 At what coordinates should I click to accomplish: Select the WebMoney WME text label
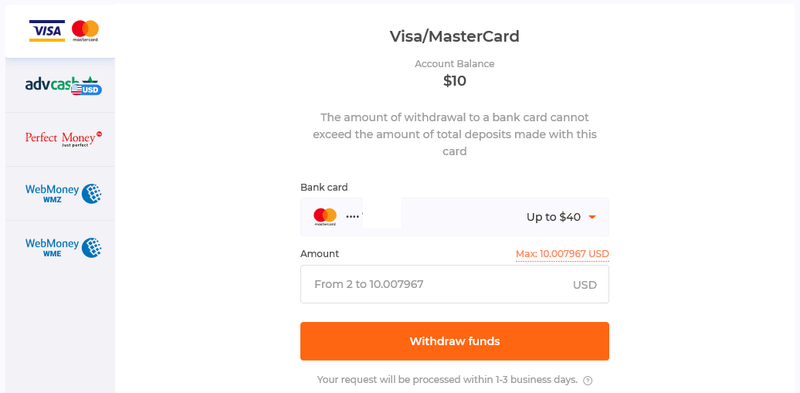[52, 248]
